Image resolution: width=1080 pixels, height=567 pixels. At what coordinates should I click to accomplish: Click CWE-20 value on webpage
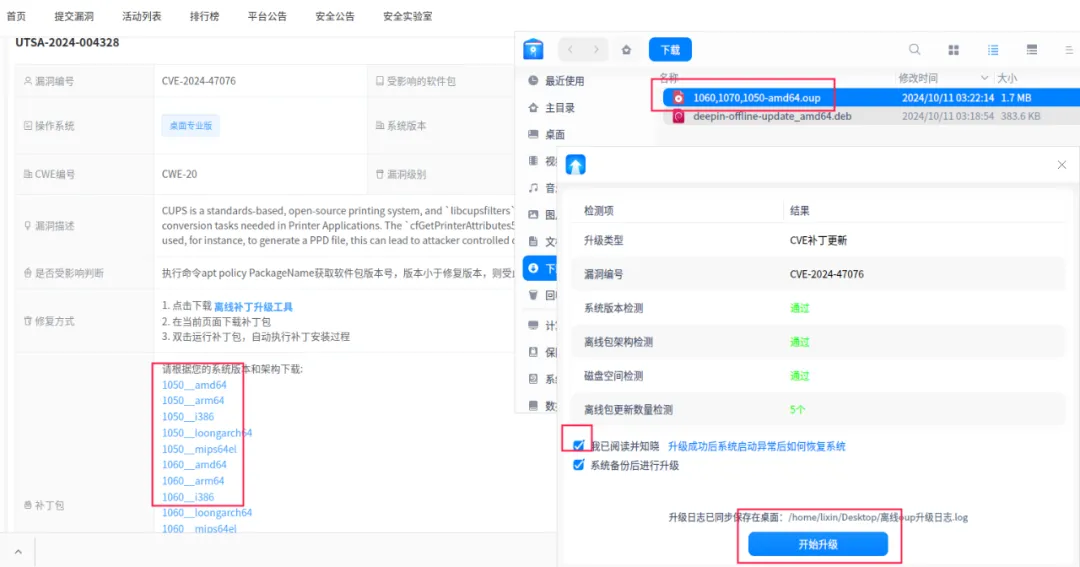point(179,174)
